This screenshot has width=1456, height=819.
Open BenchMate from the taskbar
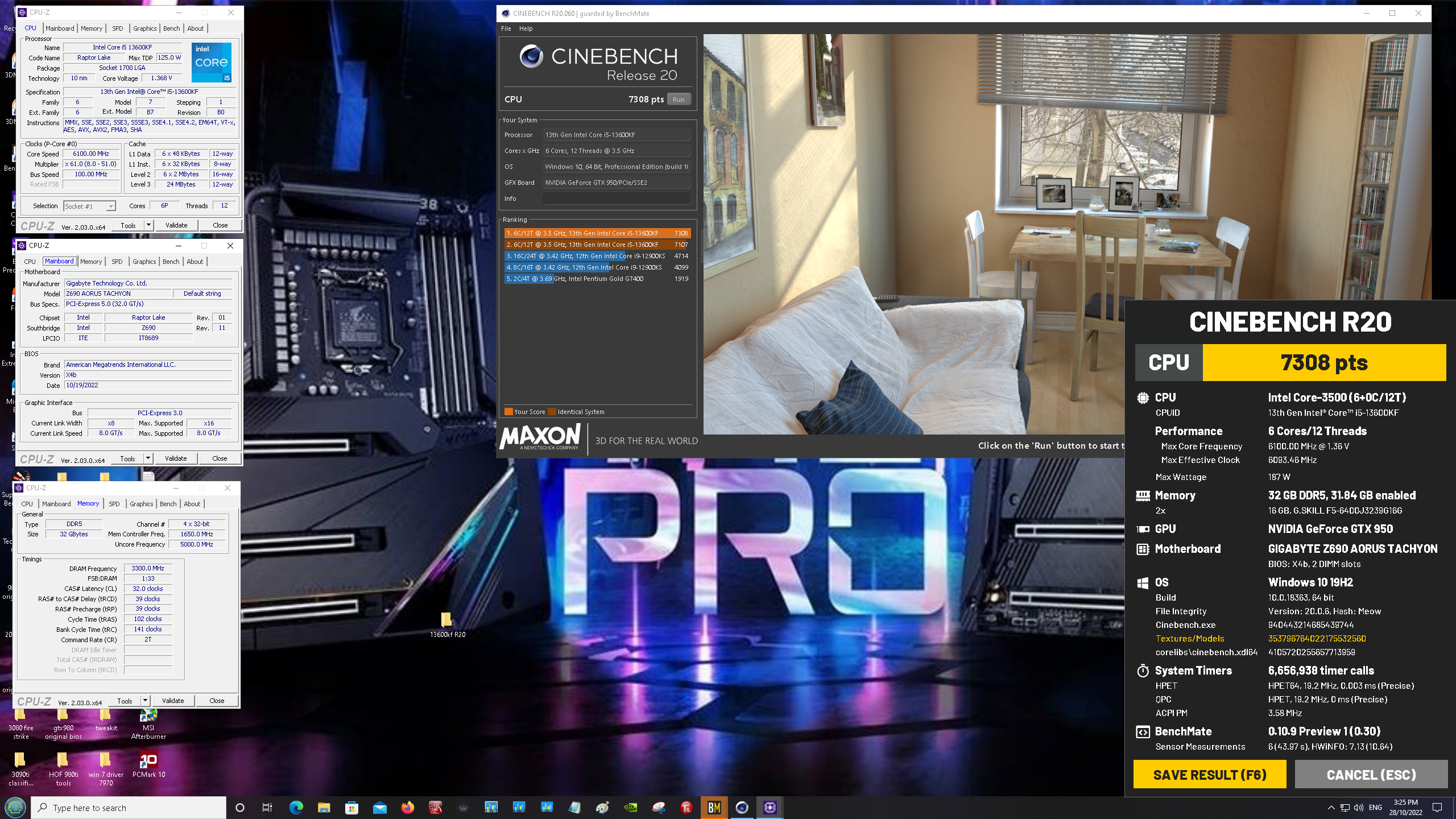(x=714, y=808)
